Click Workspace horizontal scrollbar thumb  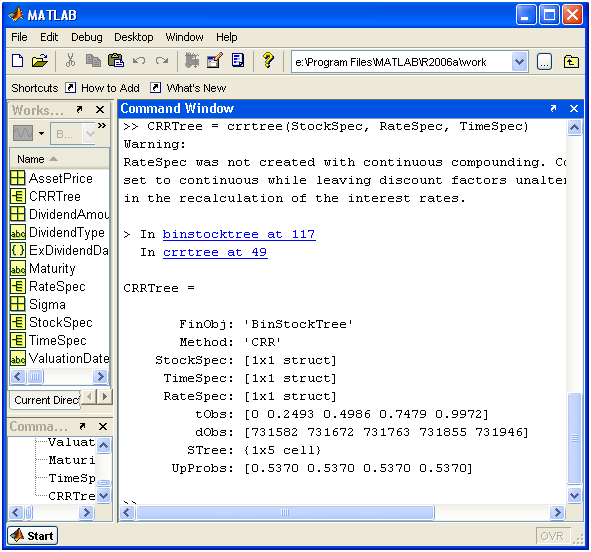(x=35, y=376)
